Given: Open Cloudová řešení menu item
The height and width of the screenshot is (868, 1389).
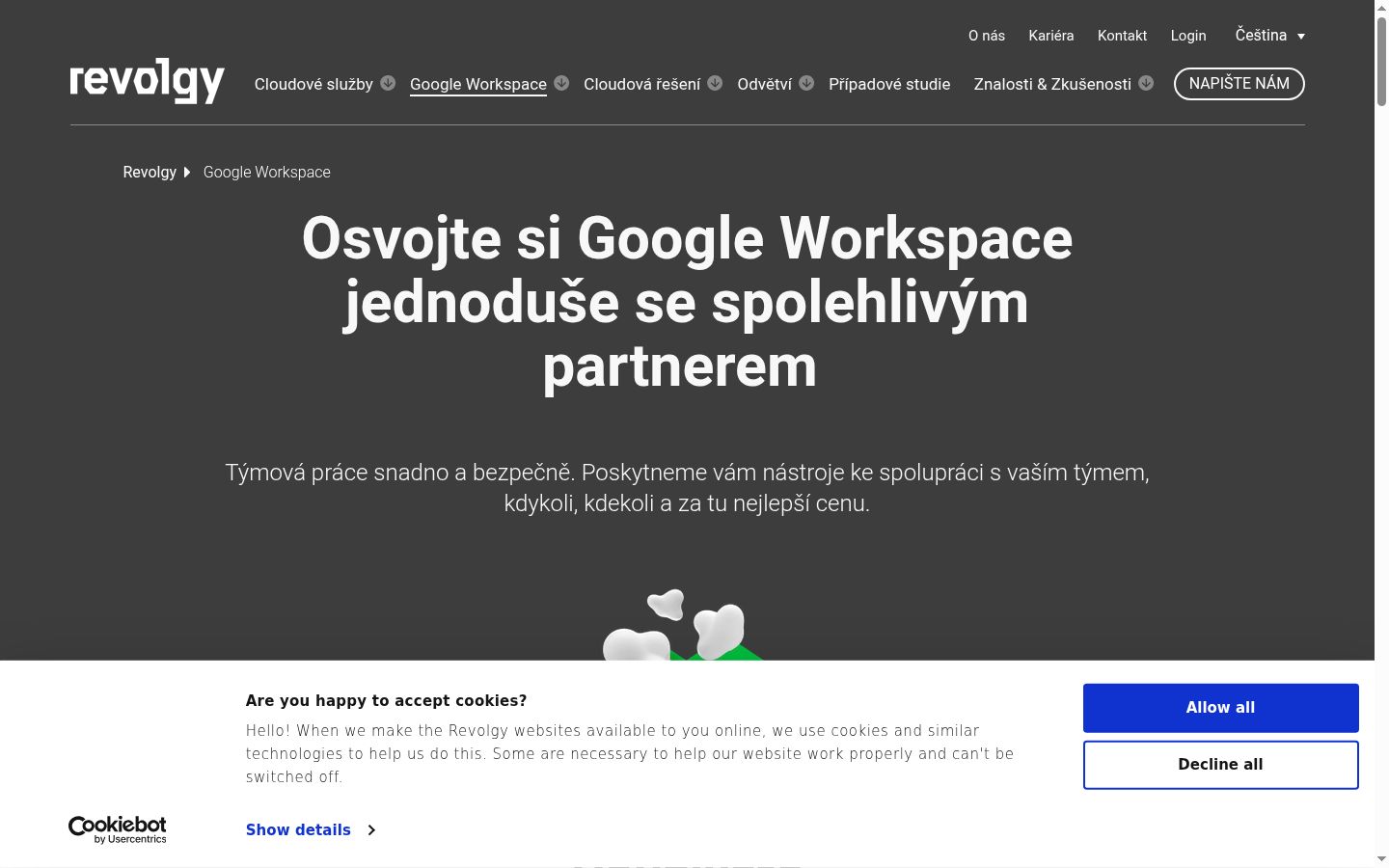Looking at the screenshot, I should pos(642,84).
